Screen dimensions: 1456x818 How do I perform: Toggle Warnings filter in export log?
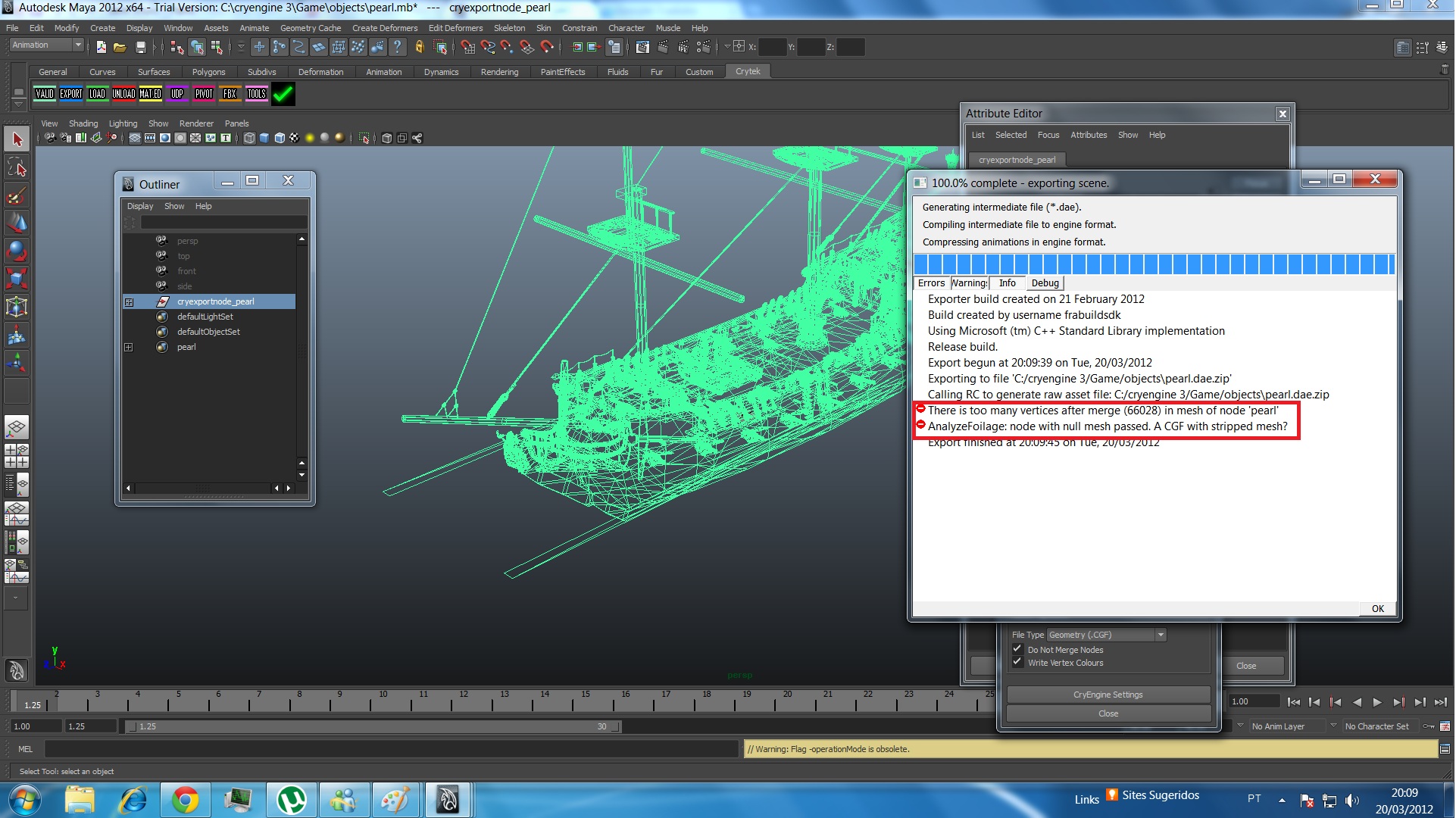click(970, 283)
